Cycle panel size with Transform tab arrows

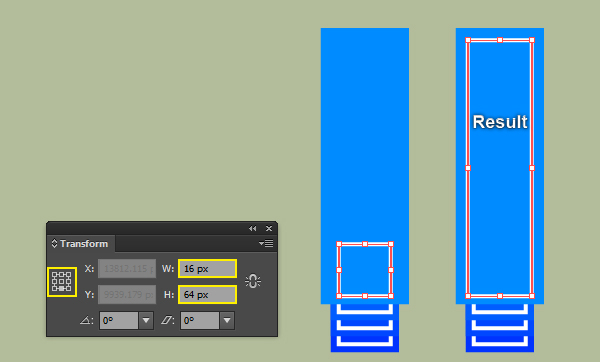click(54, 243)
